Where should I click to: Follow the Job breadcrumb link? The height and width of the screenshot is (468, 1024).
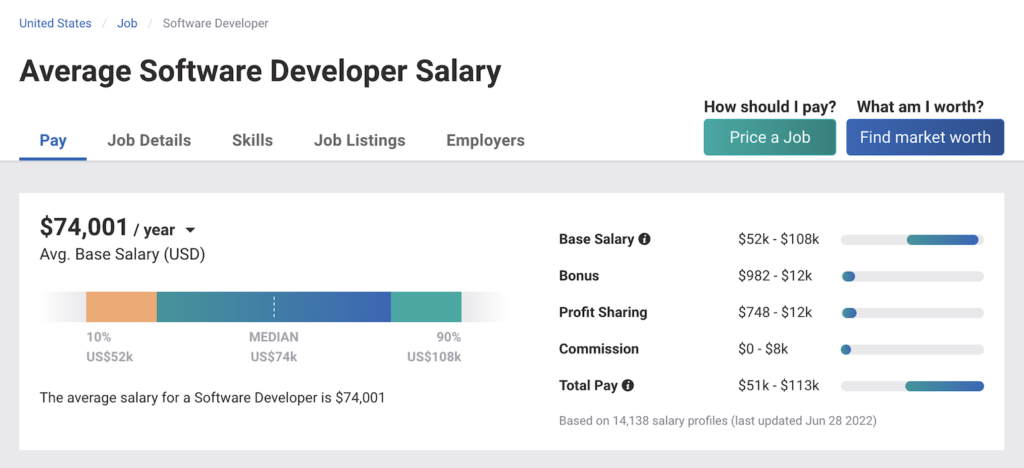pyautogui.click(x=127, y=23)
